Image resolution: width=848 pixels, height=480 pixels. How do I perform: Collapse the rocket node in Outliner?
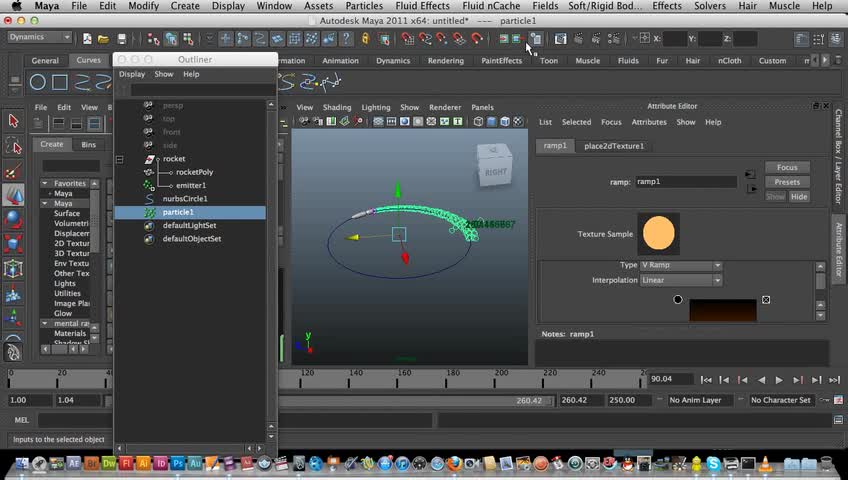coord(119,159)
